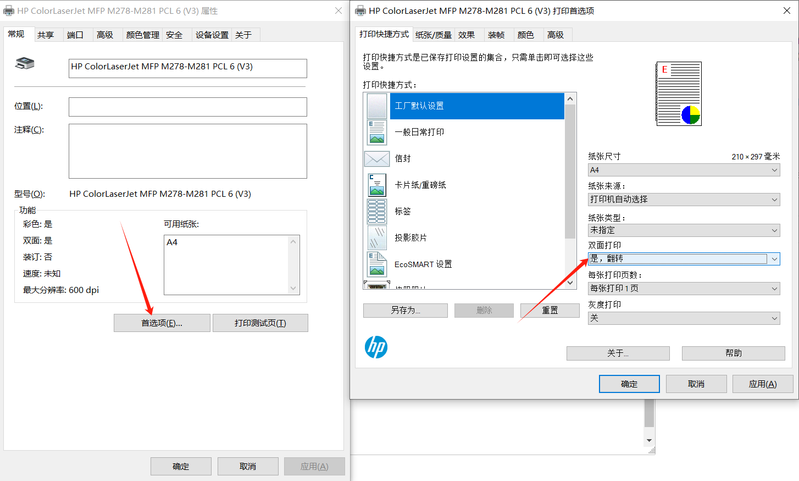Select the EcoSMART 设置 shortcut icon
Image resolution: width=799 pixels, height=481 pixels.
(377, 264)
